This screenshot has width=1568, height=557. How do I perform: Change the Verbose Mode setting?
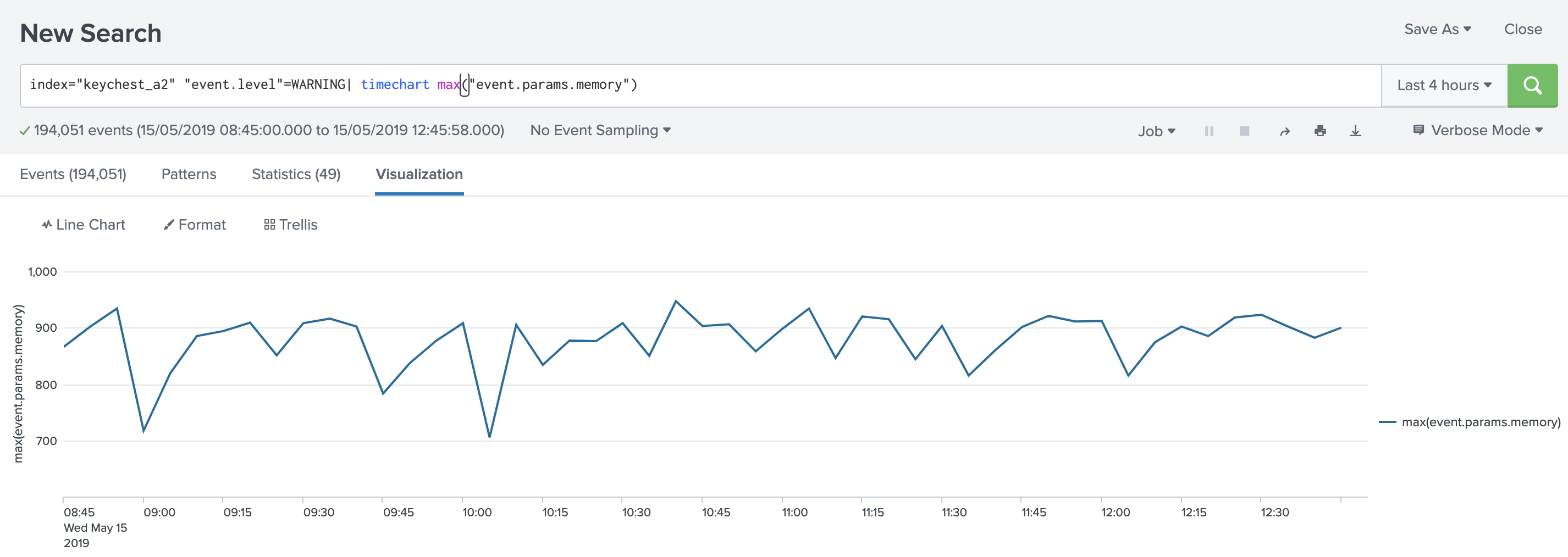pos(1477,130)
